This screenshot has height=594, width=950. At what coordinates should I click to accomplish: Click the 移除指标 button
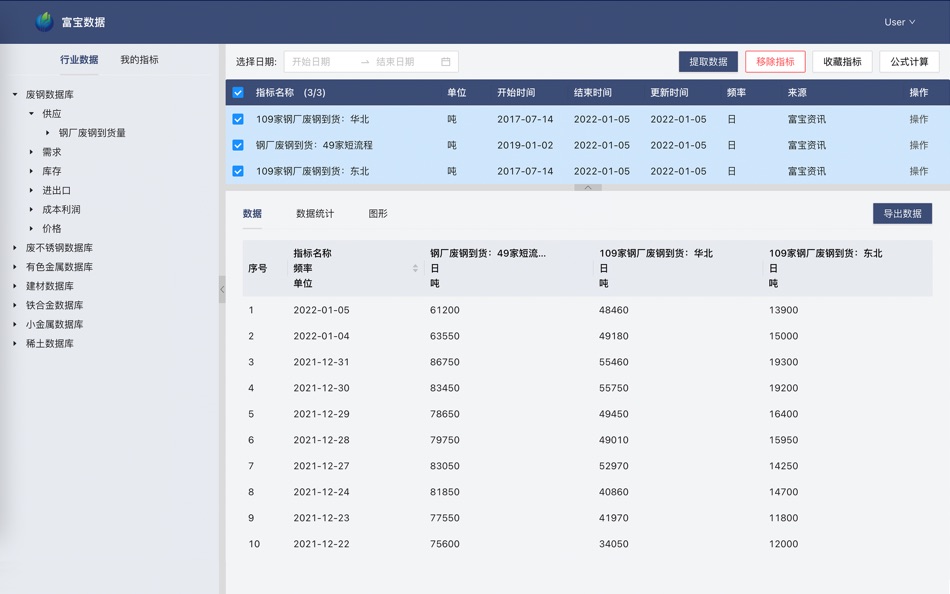point(775,62)
